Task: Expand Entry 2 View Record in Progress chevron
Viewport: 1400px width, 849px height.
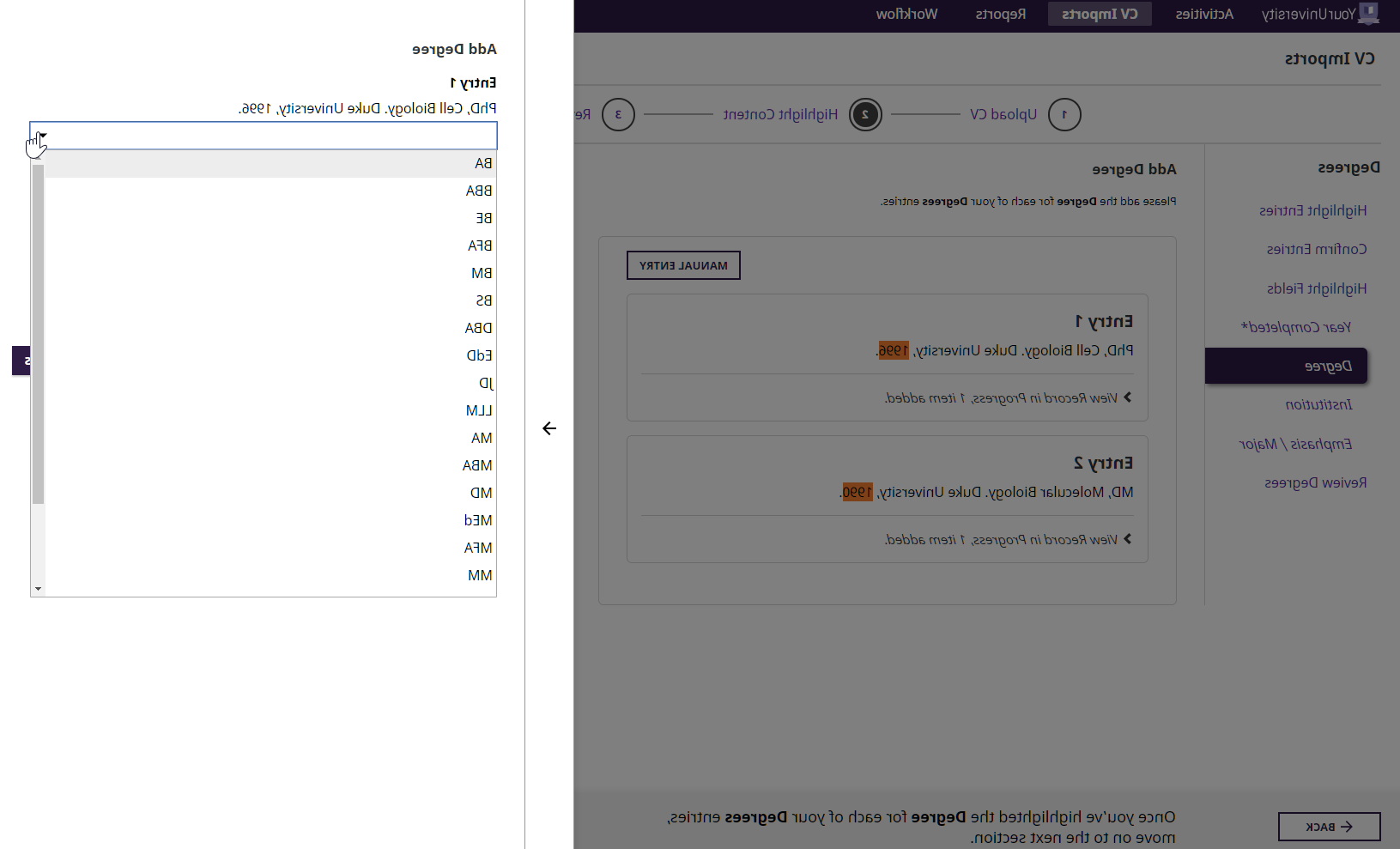Action: 1127,539
